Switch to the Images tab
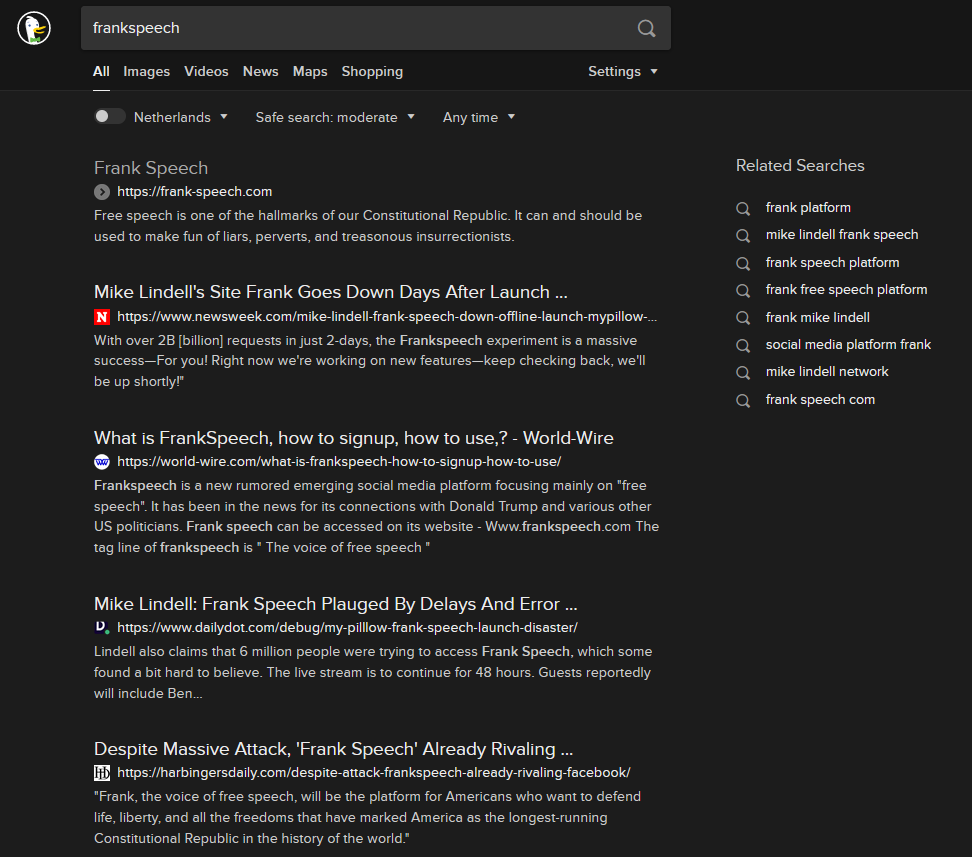The image size is (972, 857). pyautogui.click(x=146, y=71)
